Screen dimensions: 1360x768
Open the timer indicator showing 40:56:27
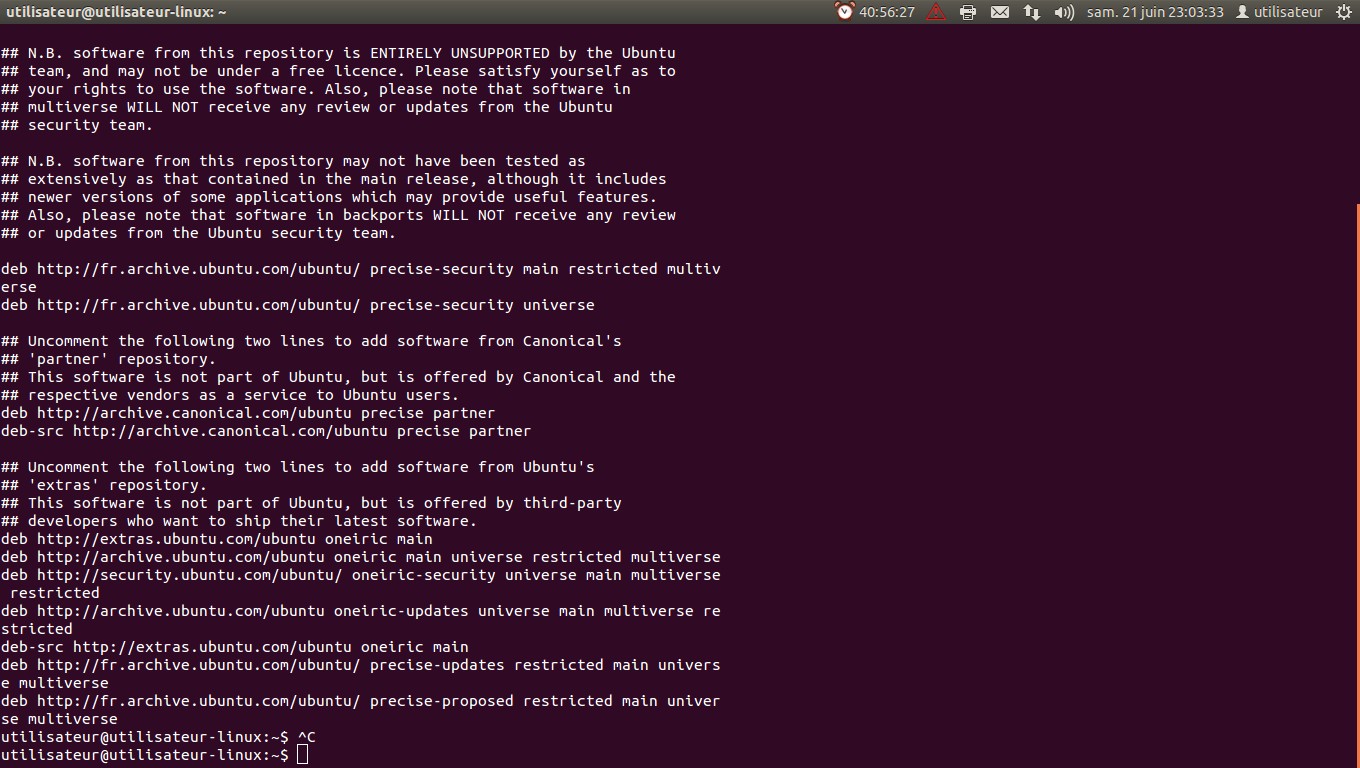pyautogui.click(x=875, y=12)
